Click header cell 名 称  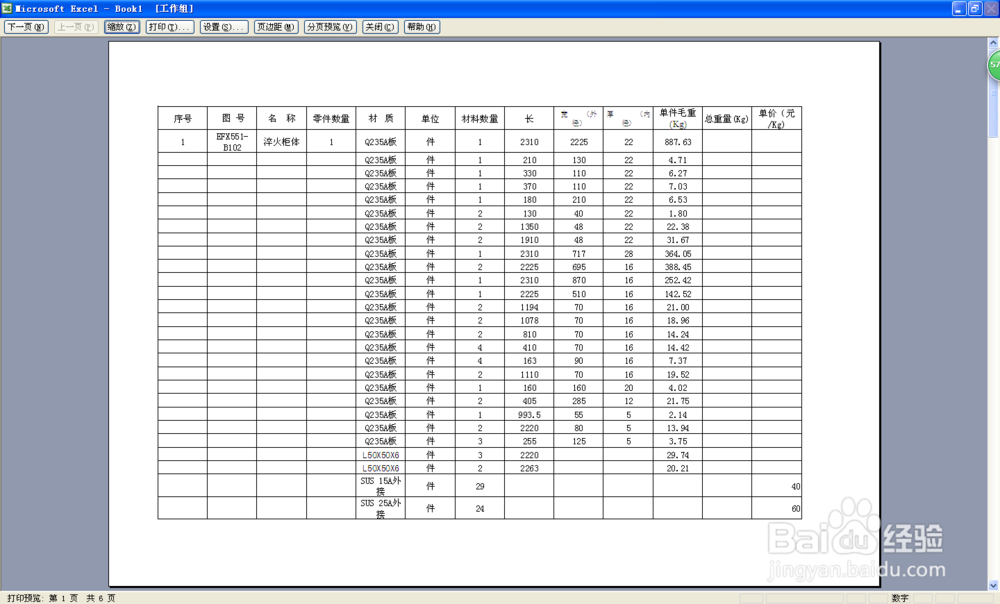(x=281, y=119)
